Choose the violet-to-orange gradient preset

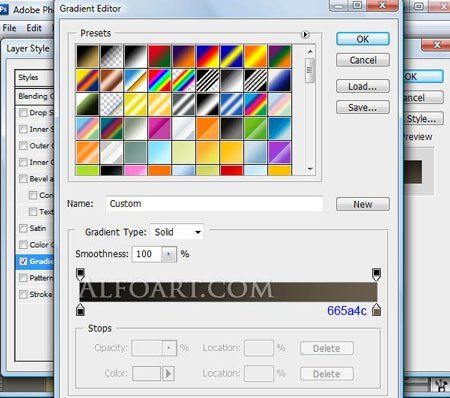click(x=184, y=56)
